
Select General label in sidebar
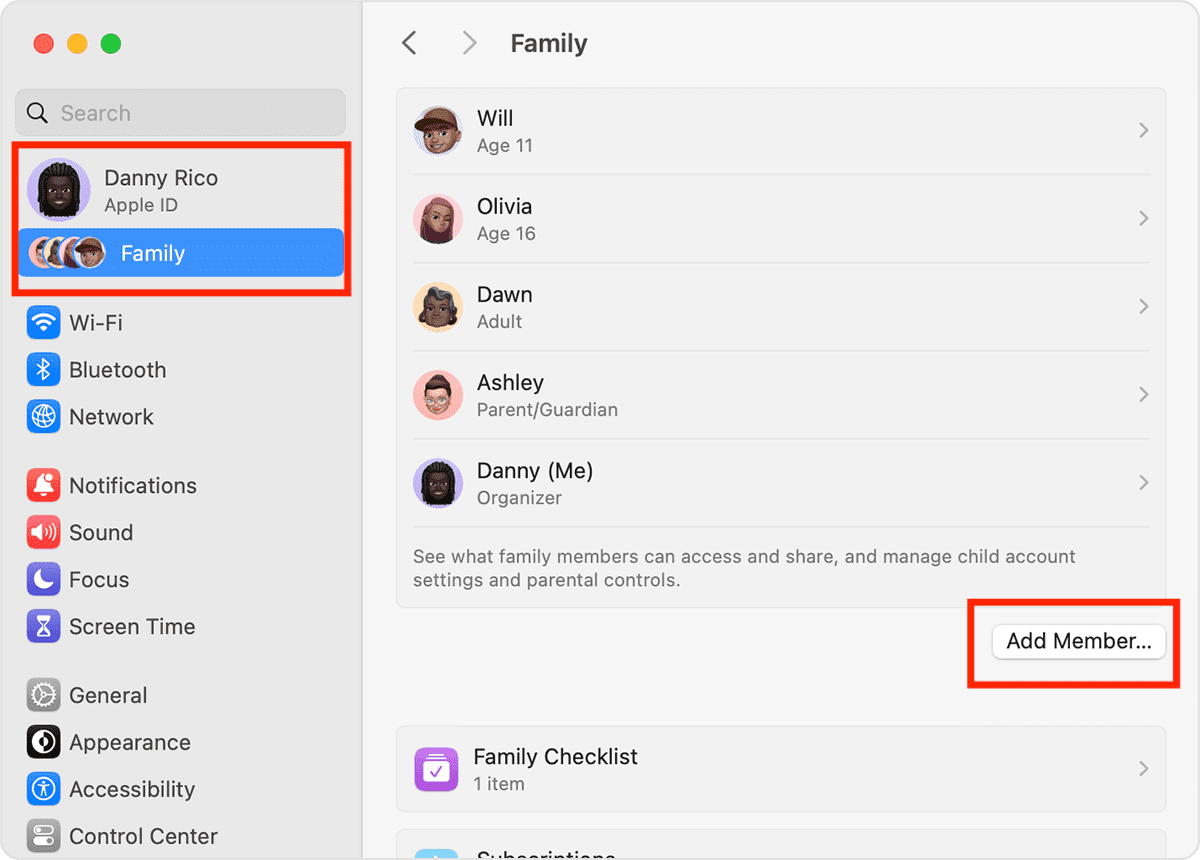108,695
